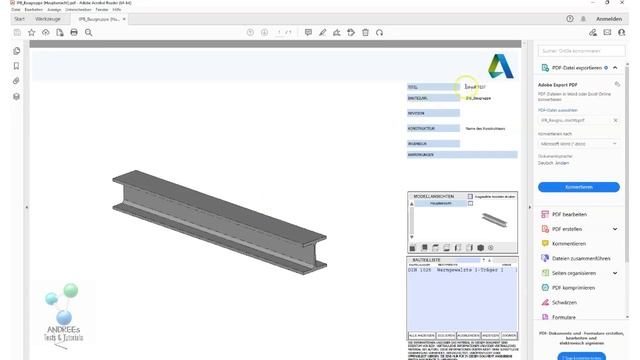This screenshot has width=640, height=360.
Task: Click the share link icon top right
Action: click(593, 32)
